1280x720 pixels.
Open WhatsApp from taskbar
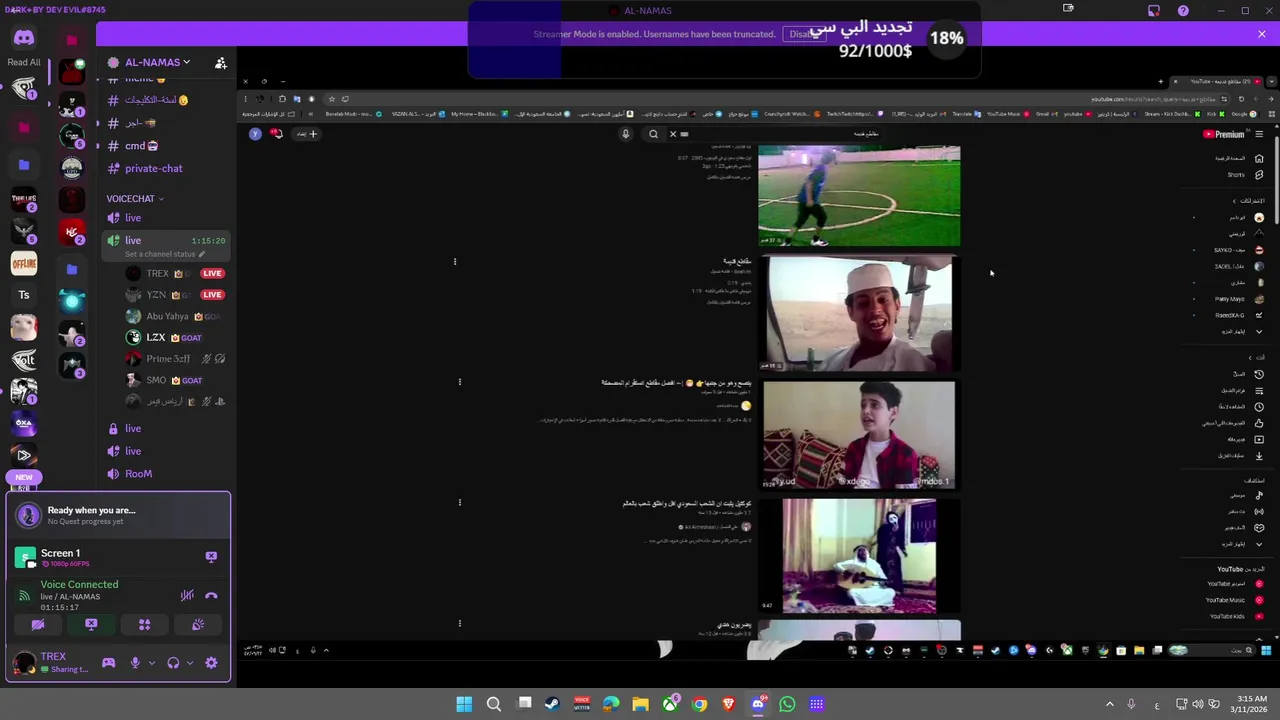[x=787, y=704]
